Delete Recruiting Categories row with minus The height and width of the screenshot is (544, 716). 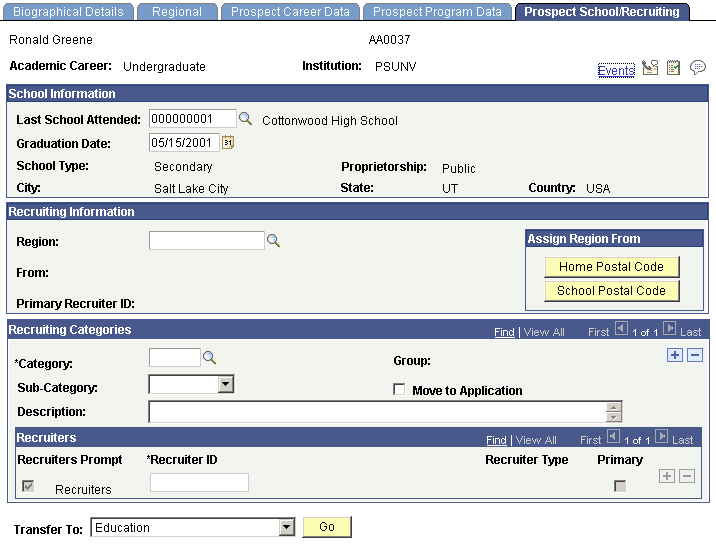click(x=695, y=355)
